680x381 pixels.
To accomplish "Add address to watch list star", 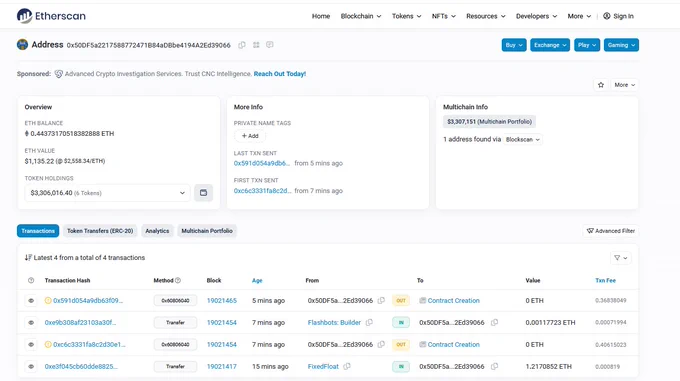I will coord(601,85).
